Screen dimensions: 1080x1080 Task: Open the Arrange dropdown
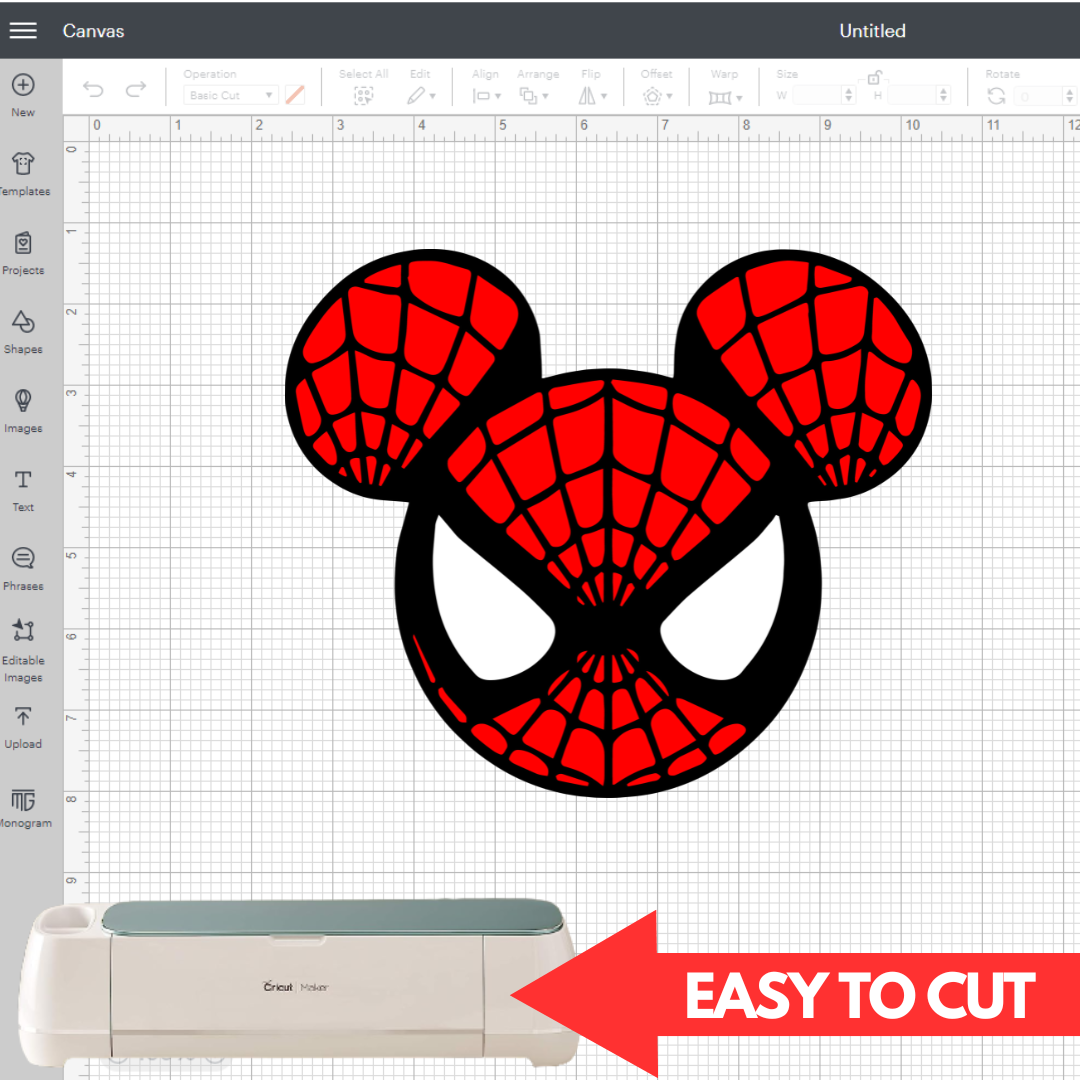pyautogui.click(x=534, y=96)
